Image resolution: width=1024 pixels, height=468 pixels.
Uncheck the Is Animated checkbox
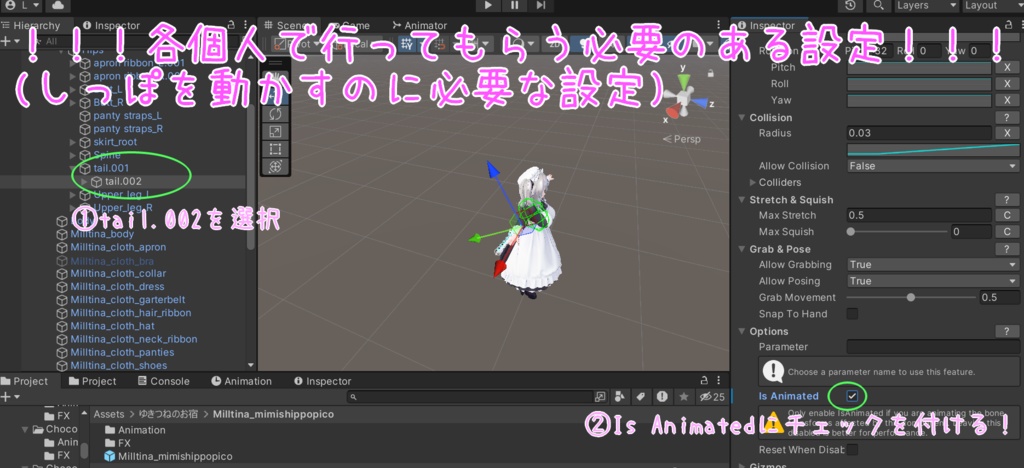[x=852, y=396]
